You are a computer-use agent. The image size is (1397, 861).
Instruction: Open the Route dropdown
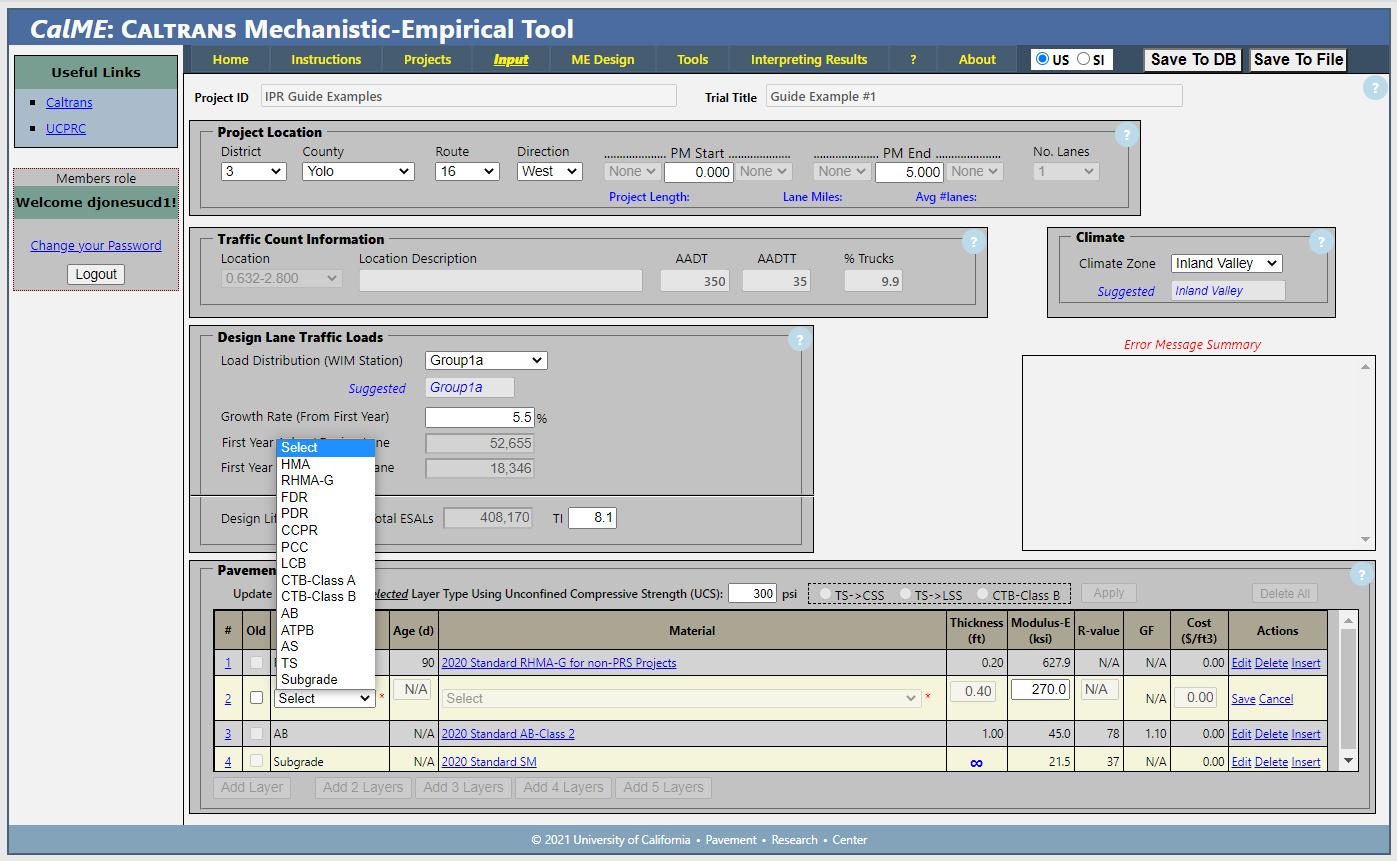click(x=467, y=171)
